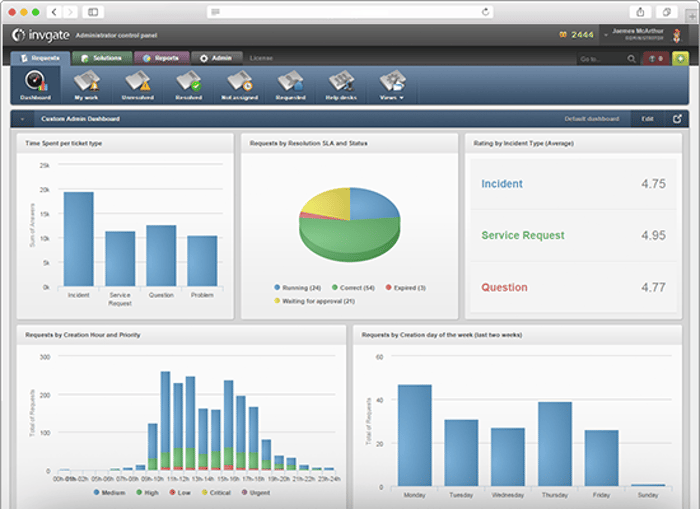This screenshot has width=700, height=509.
Task: Click the search magnifier icon
Action: click(x=631, y=59)
